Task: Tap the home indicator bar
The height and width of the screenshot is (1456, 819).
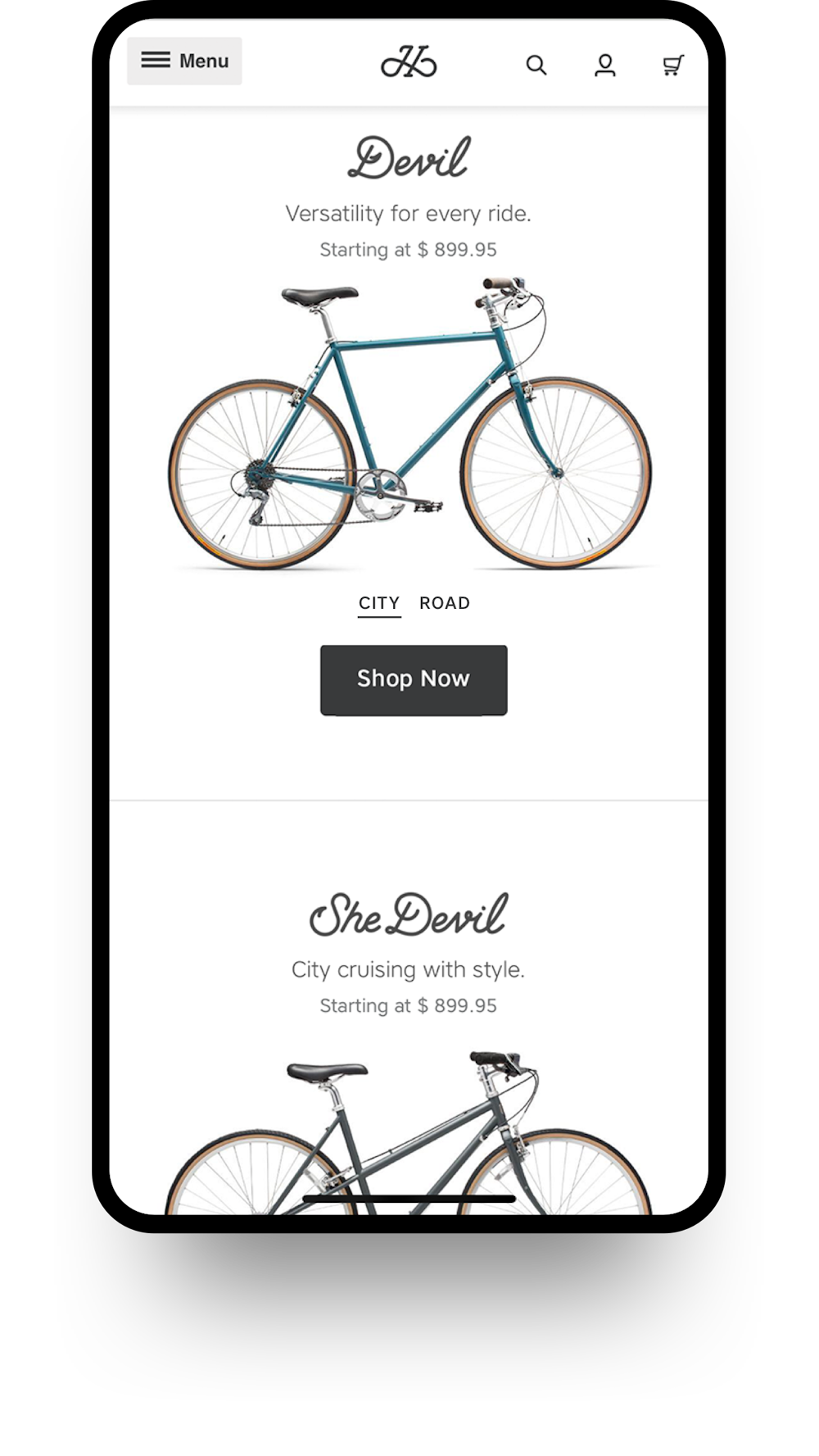Action: pyautogui.click(x=409, y=1199)
